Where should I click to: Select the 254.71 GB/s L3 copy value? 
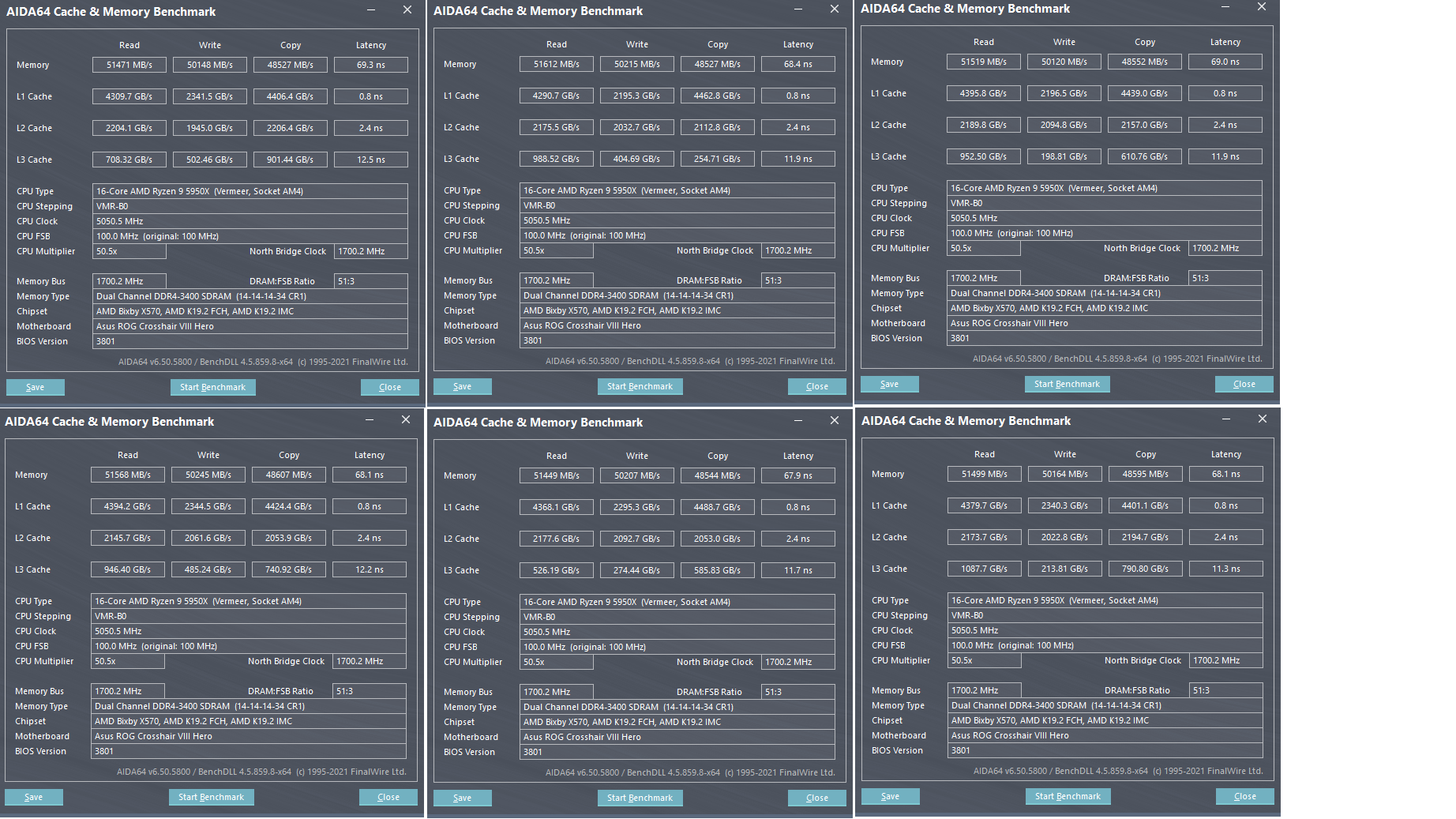[718, 159]
